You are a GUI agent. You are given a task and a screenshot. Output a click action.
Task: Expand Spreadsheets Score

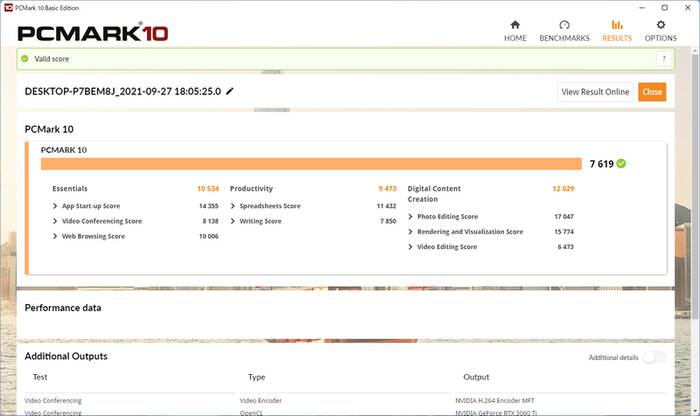coord(233,206)
